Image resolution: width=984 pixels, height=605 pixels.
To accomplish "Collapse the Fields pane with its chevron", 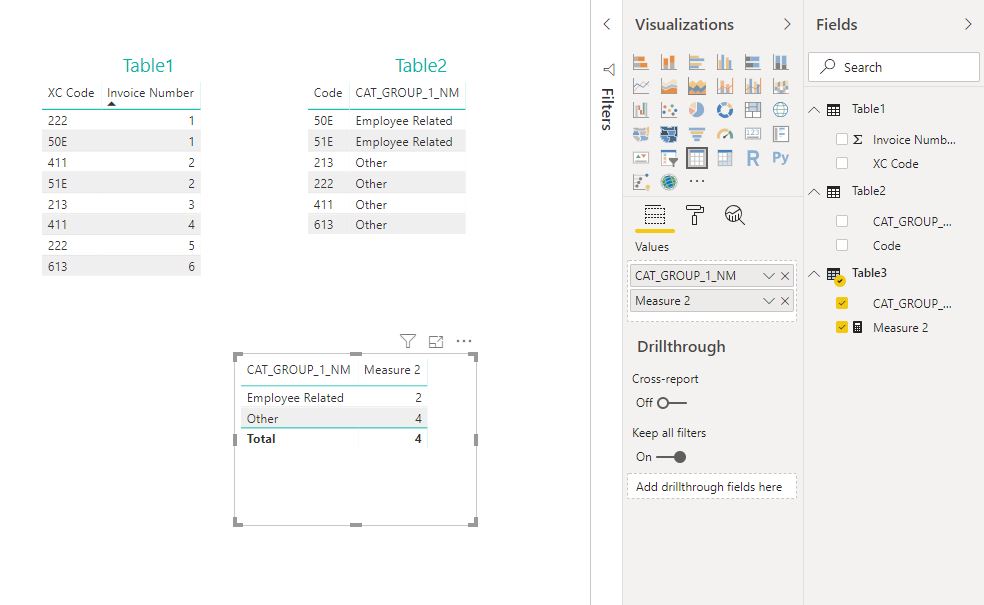I will [x=968, y=24].
